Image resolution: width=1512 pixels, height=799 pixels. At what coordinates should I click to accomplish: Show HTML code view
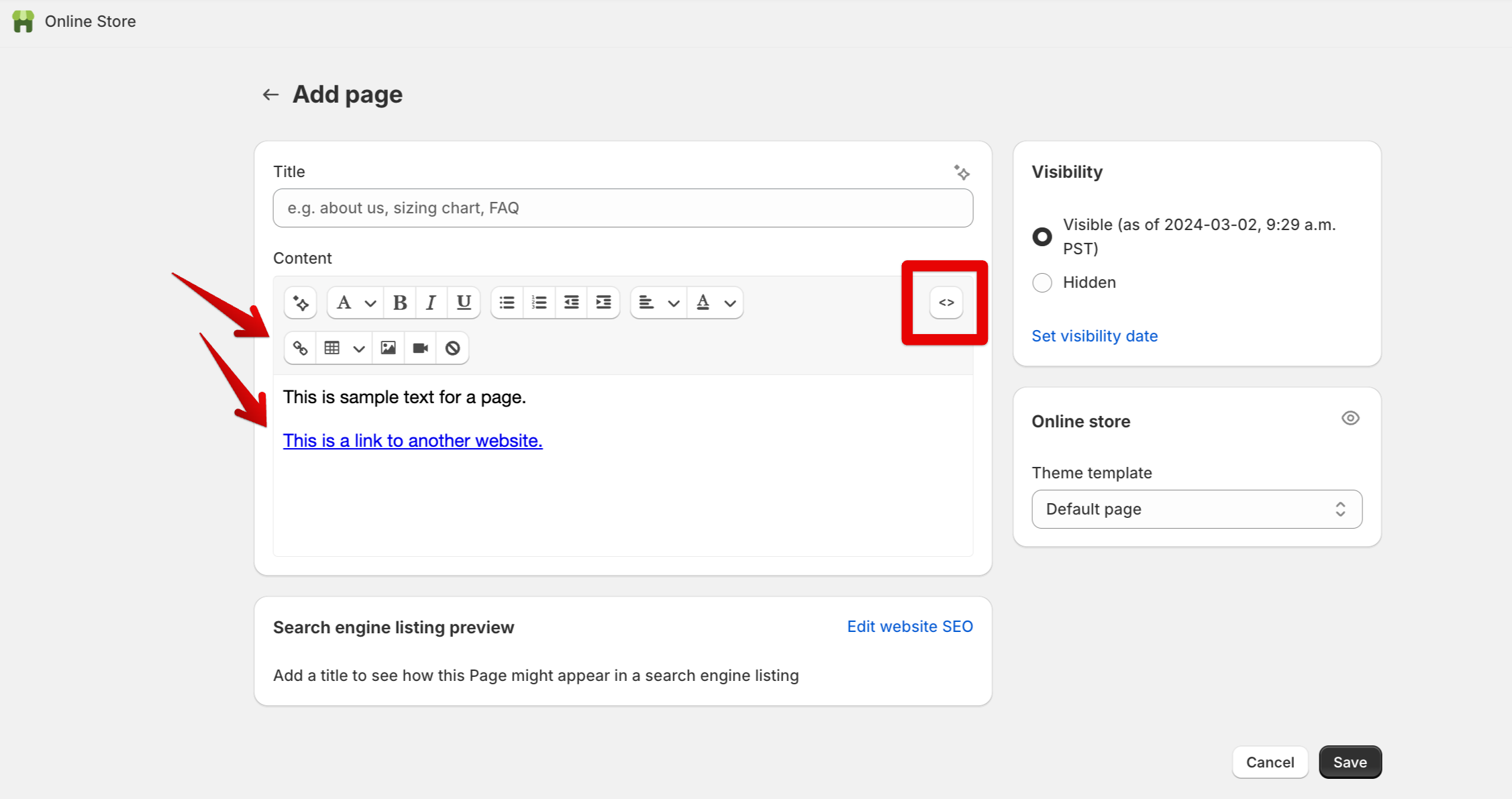coord(946,303)
